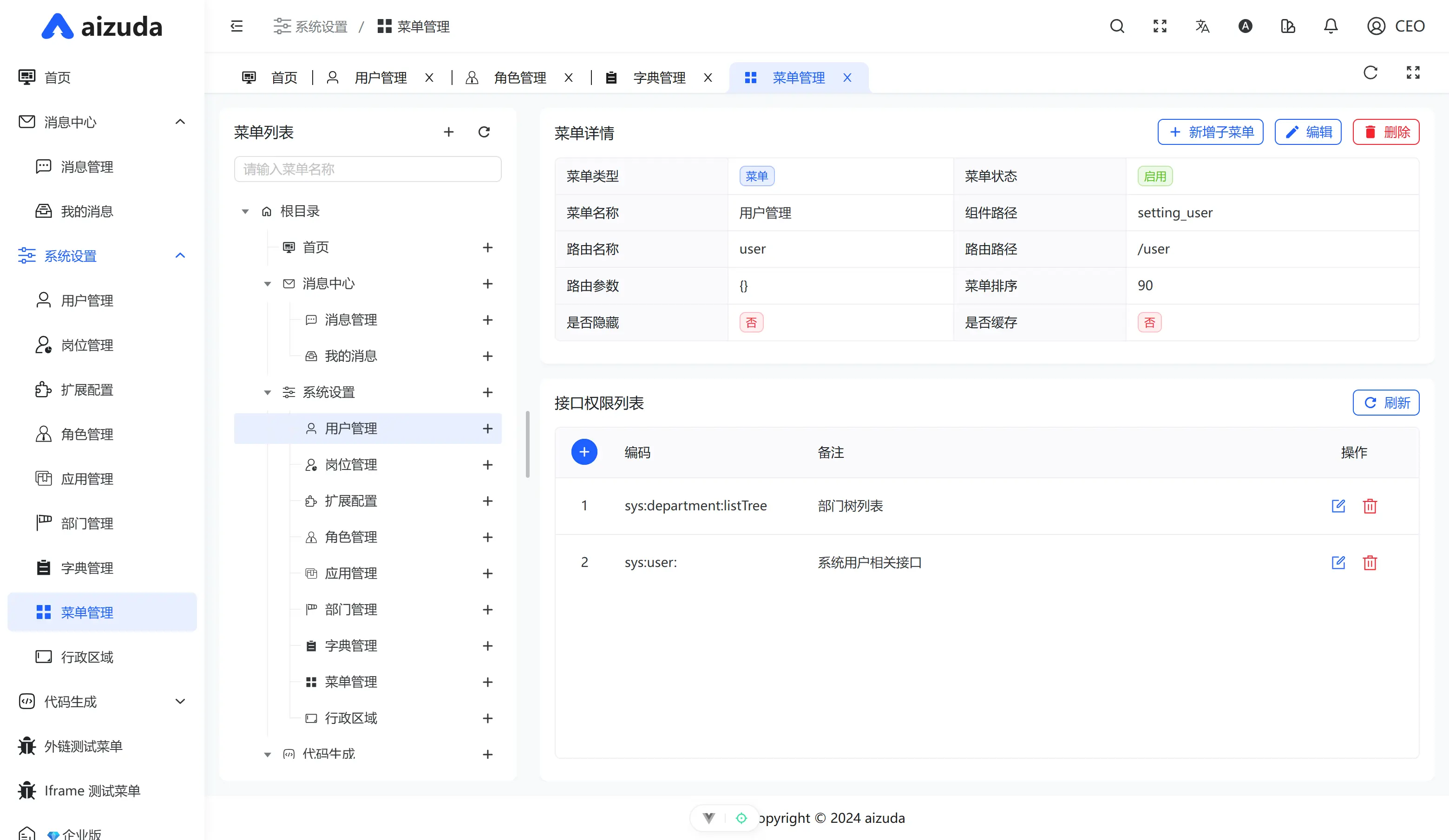Add child under 行政区域 tree row

[x=488, y=718]
